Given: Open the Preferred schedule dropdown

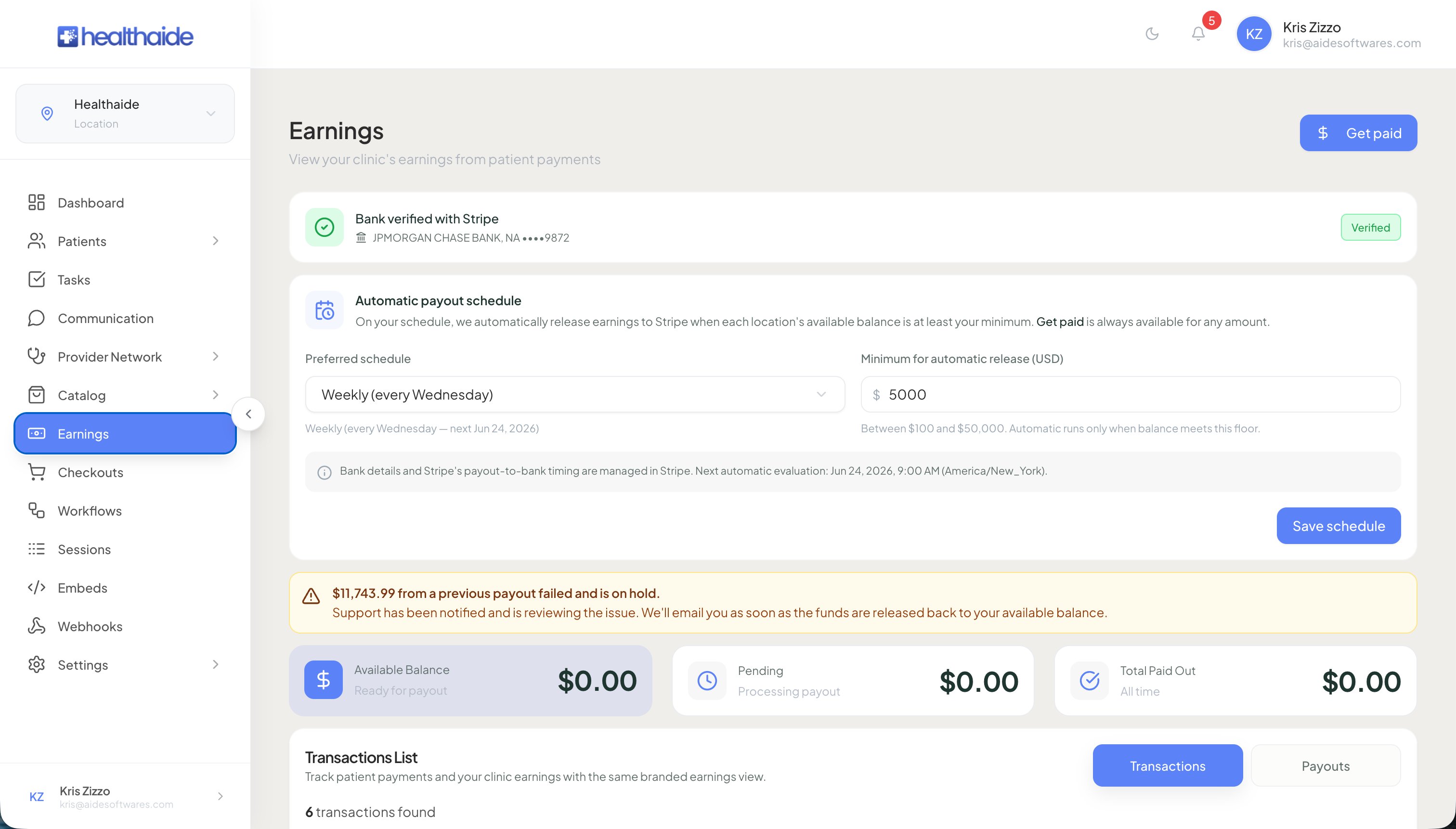Looking at the screenshot, I should 575,394.
